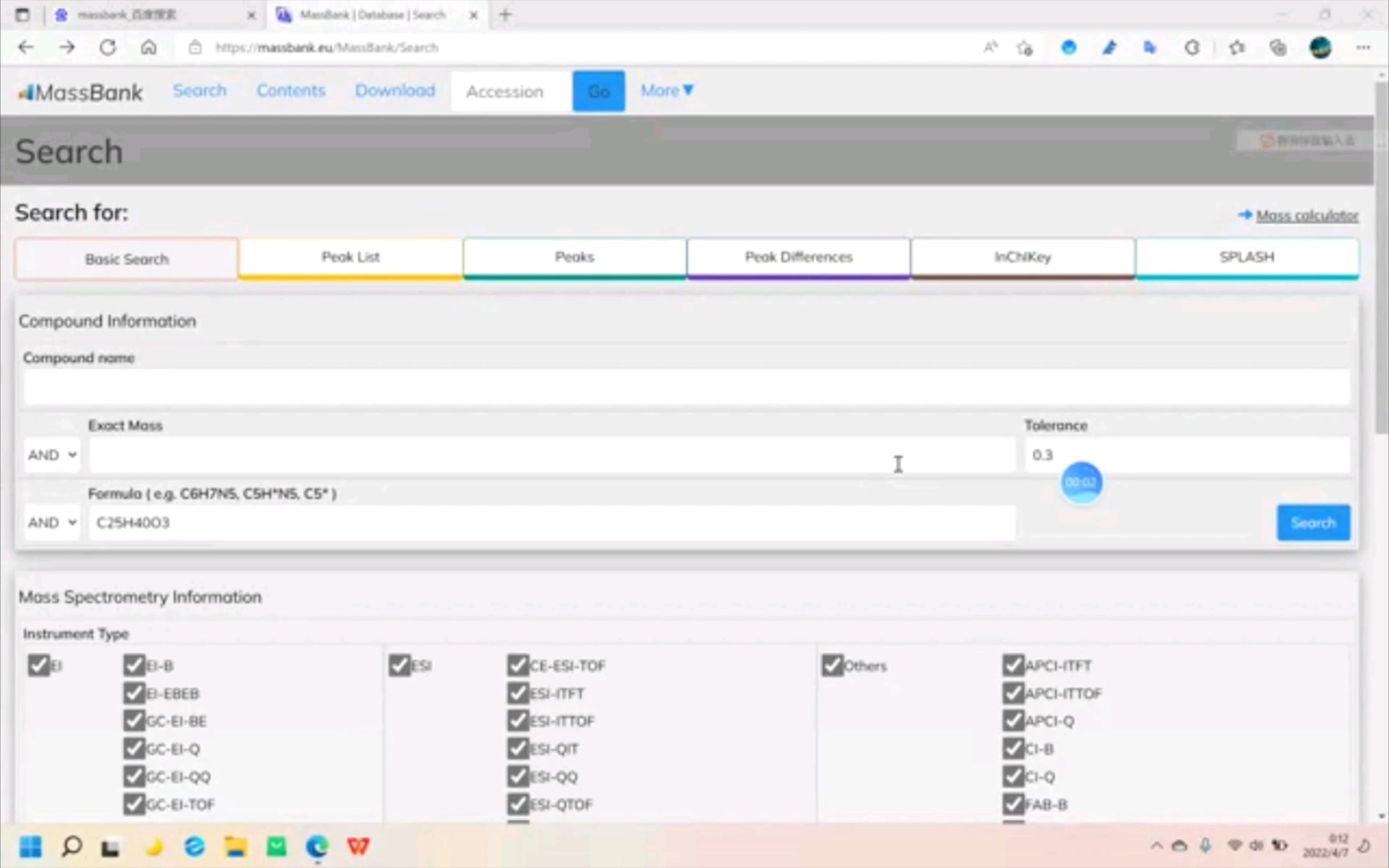Click the browser forward arrow
1389x868 pixels.
(67, 47)
